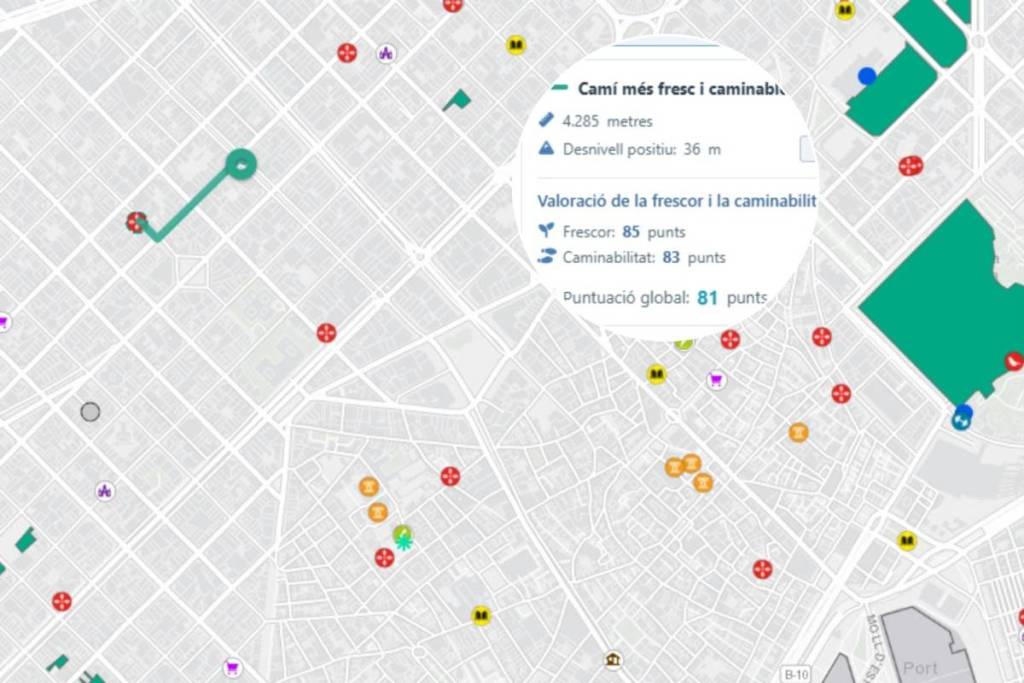The height and width of the screenshot is (683, 1024).
Task: Select the yellow library icon next to the purple cart
Action: pyautogui.click(x=656, y=374)
